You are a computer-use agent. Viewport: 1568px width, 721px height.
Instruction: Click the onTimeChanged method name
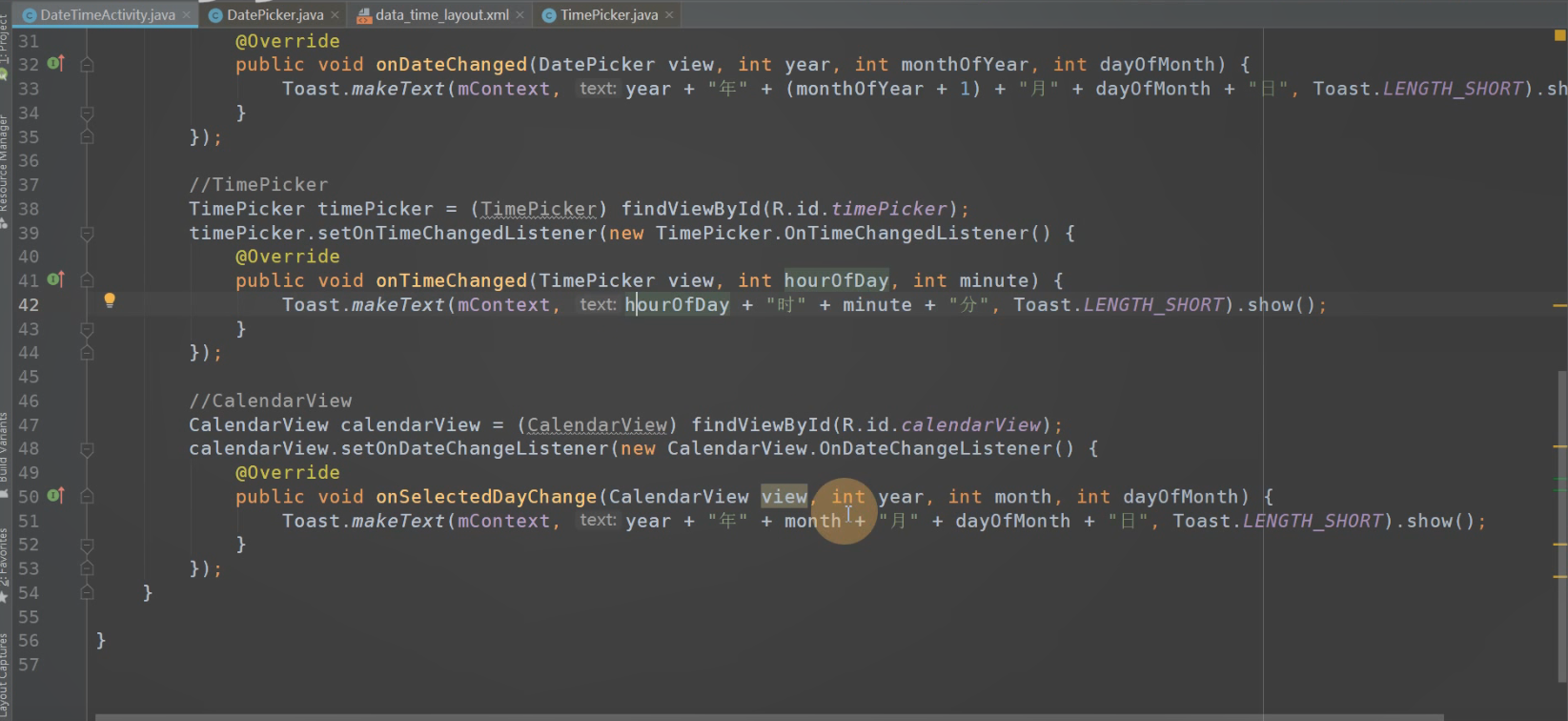tap(452, 280)
